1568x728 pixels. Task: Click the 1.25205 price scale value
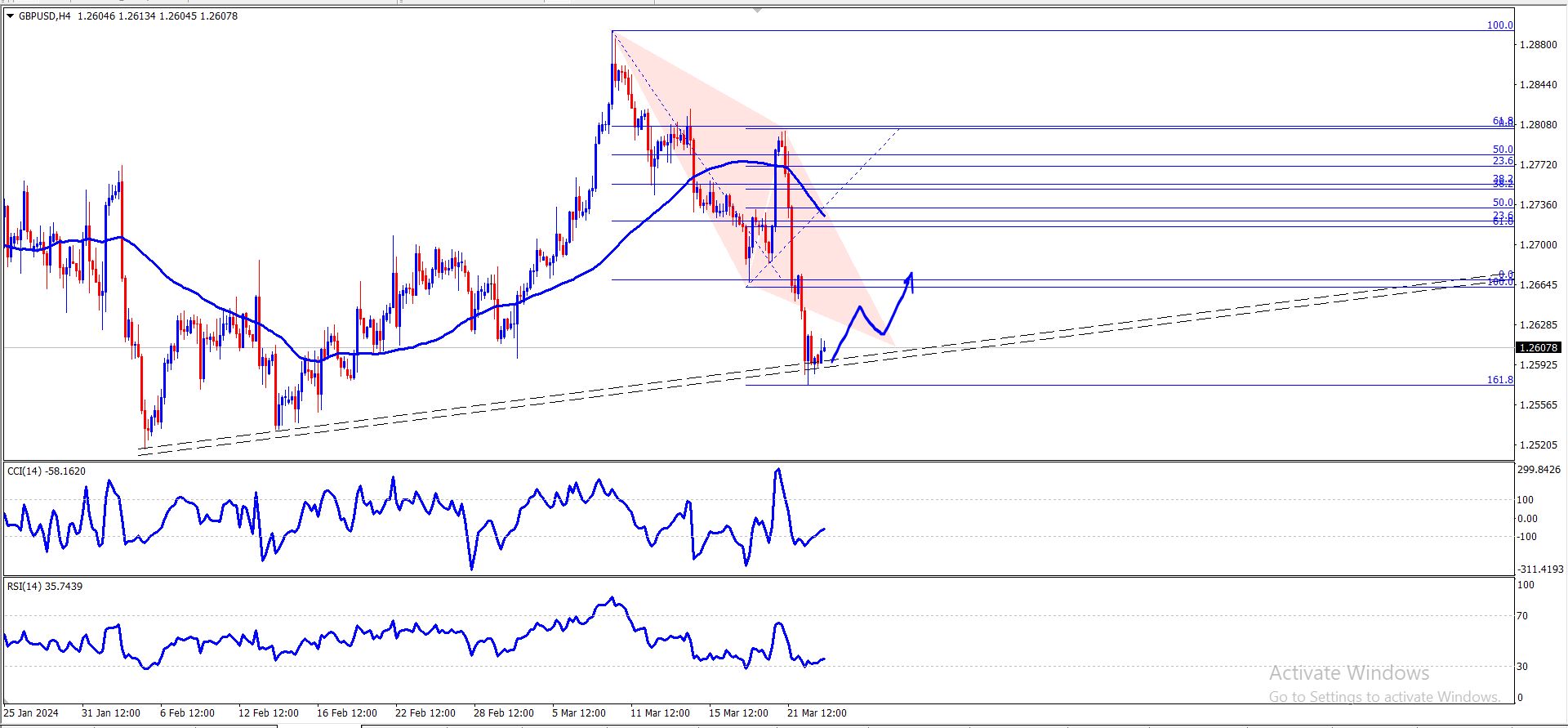pyautogui.click(x=1538, y=445)
